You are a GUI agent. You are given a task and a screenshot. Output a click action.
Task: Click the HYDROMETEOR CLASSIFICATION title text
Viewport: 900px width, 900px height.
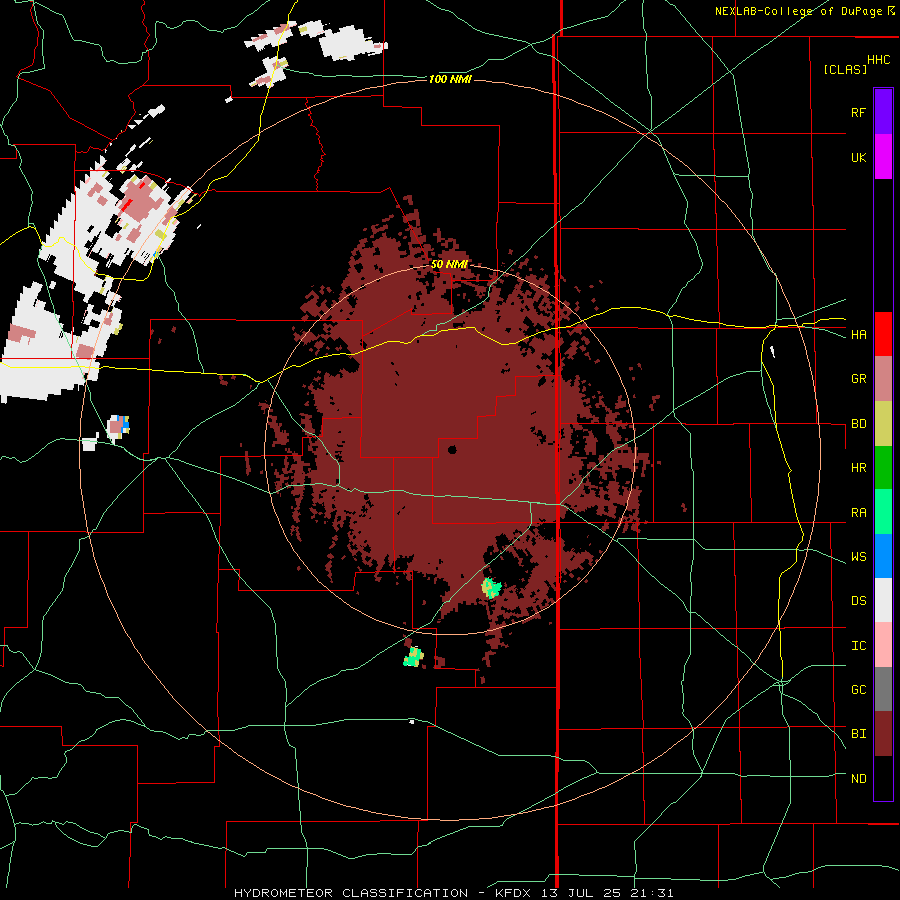point(351,893)
